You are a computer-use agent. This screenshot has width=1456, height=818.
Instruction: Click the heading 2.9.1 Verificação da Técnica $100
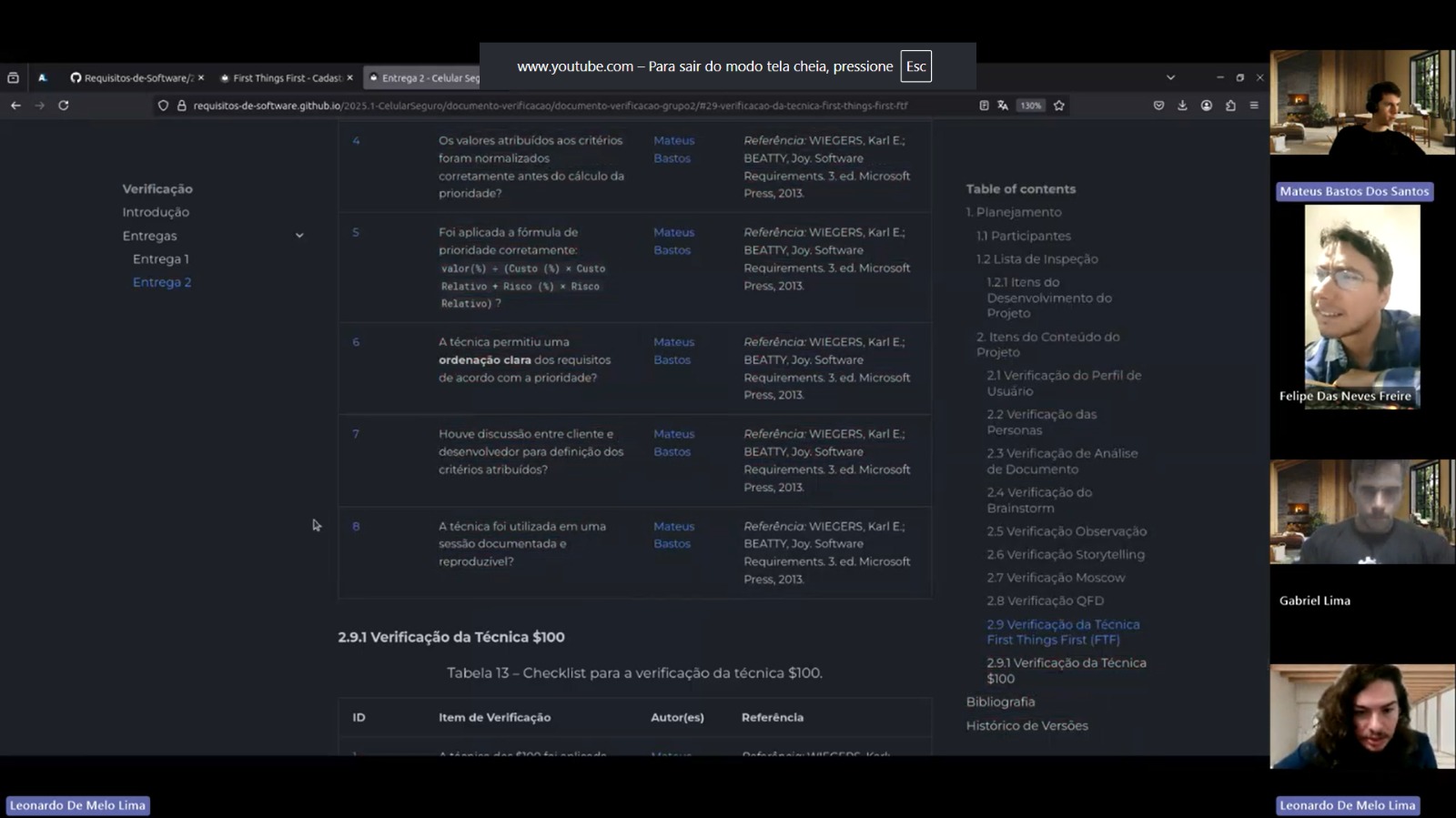click(x=451, y=637)
